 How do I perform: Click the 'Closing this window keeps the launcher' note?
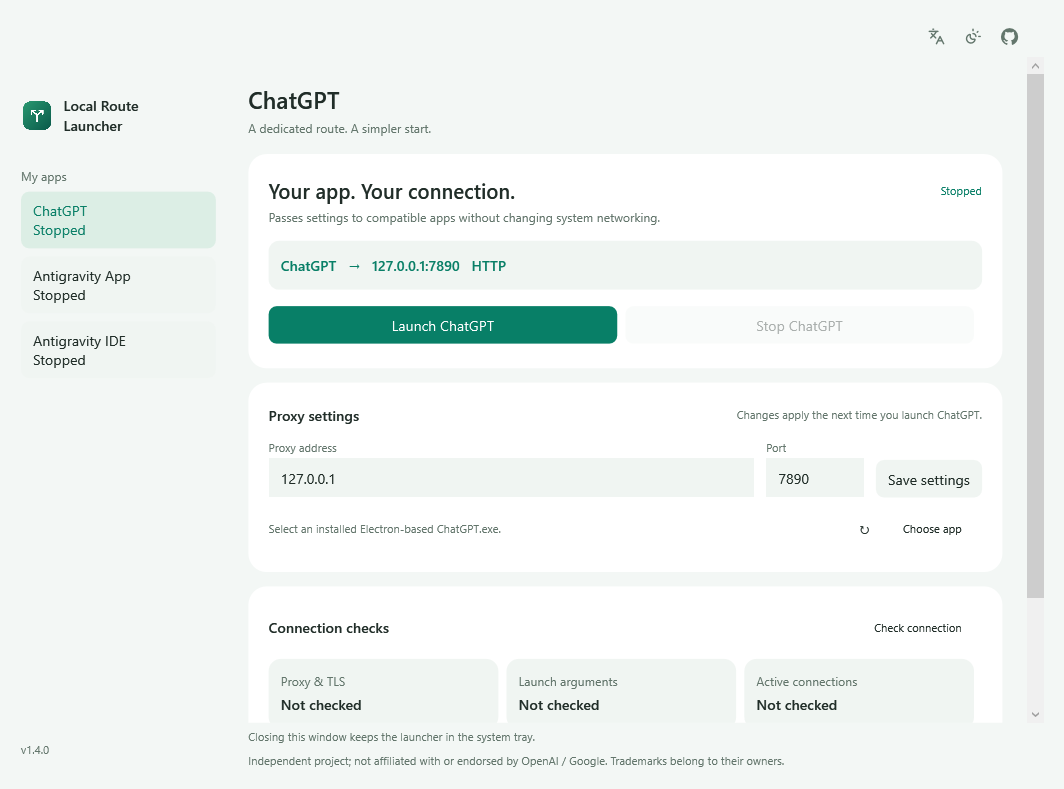(392, 737)
